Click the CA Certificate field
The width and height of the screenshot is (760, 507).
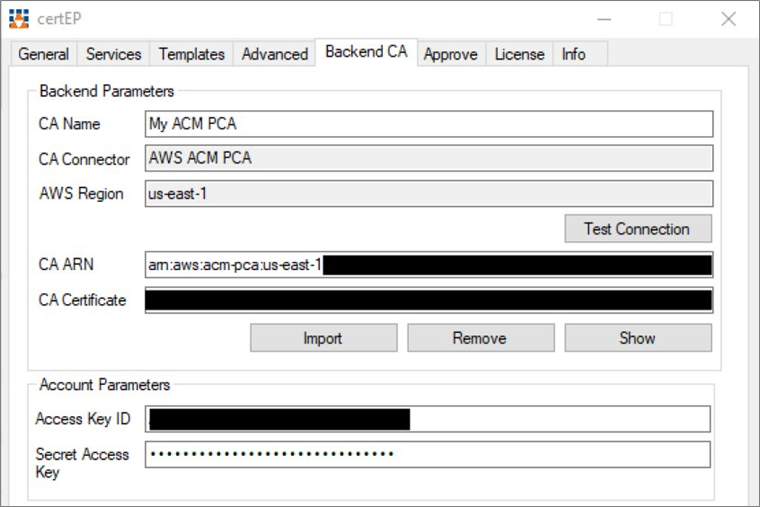pos(429,301)
